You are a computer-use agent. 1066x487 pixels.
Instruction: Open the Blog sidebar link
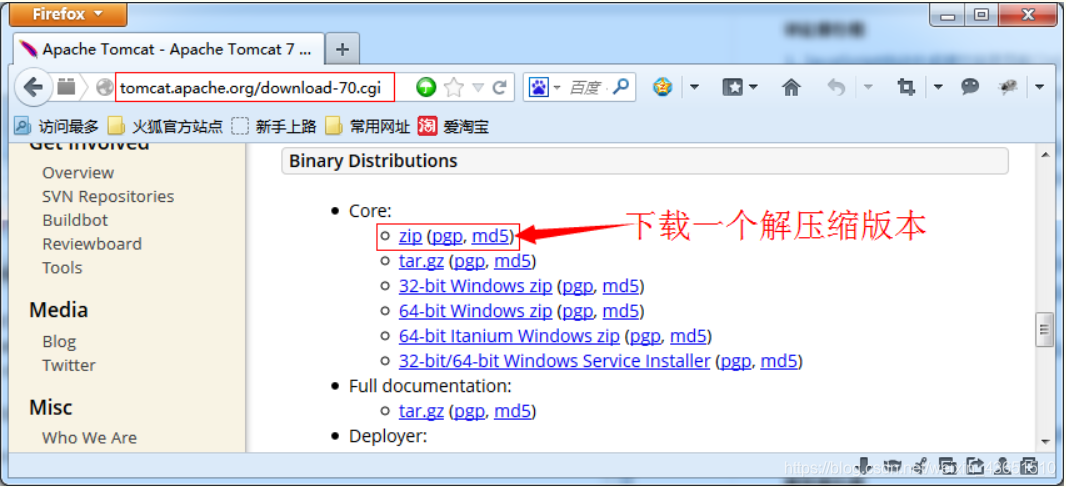coord(59,341)
